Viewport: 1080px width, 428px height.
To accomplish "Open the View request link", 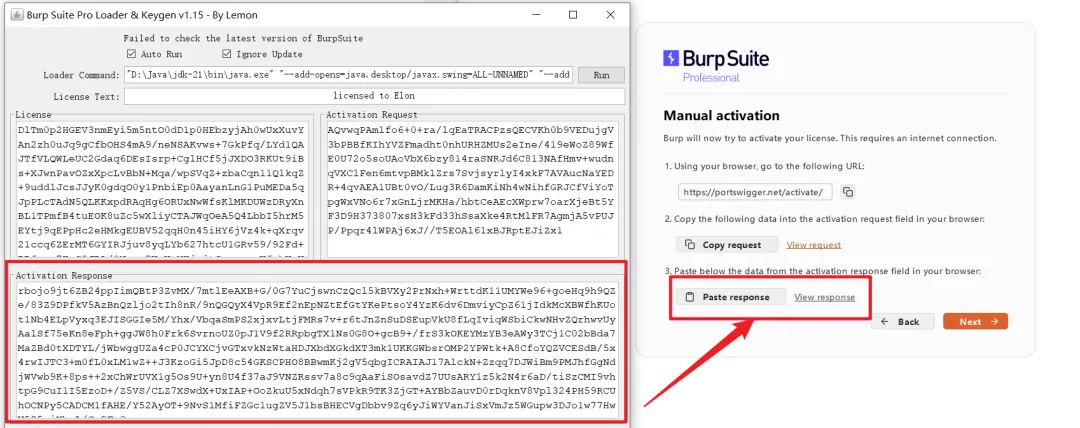I will [813, 245].
